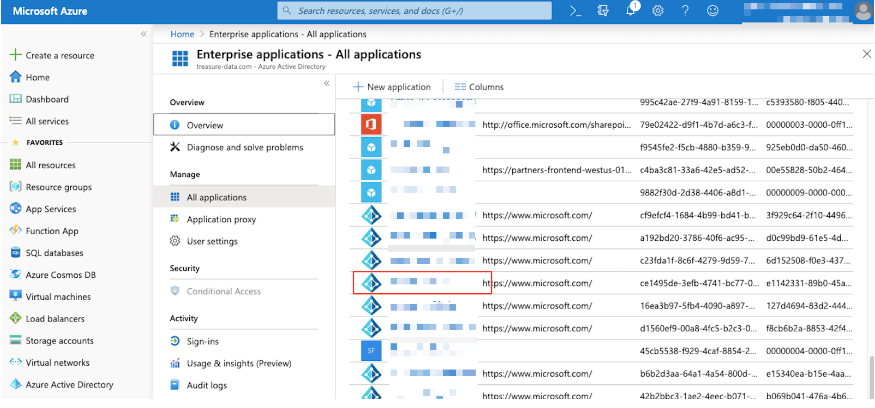Open the directory and subscription filter icon
This screenshot has height=408, width=875.
tap(604, 10)
